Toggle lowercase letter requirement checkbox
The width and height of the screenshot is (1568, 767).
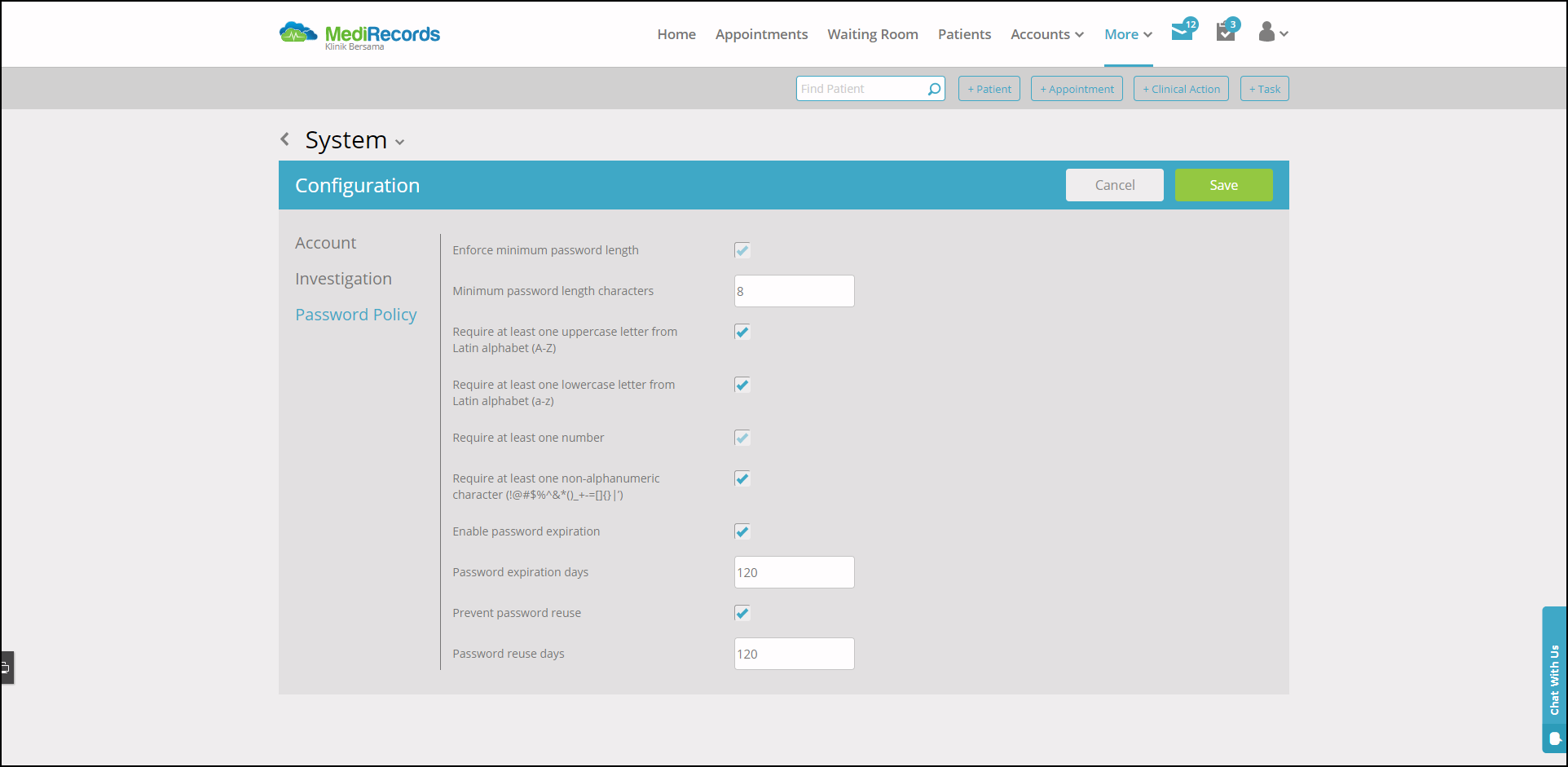tap(742, 385)
